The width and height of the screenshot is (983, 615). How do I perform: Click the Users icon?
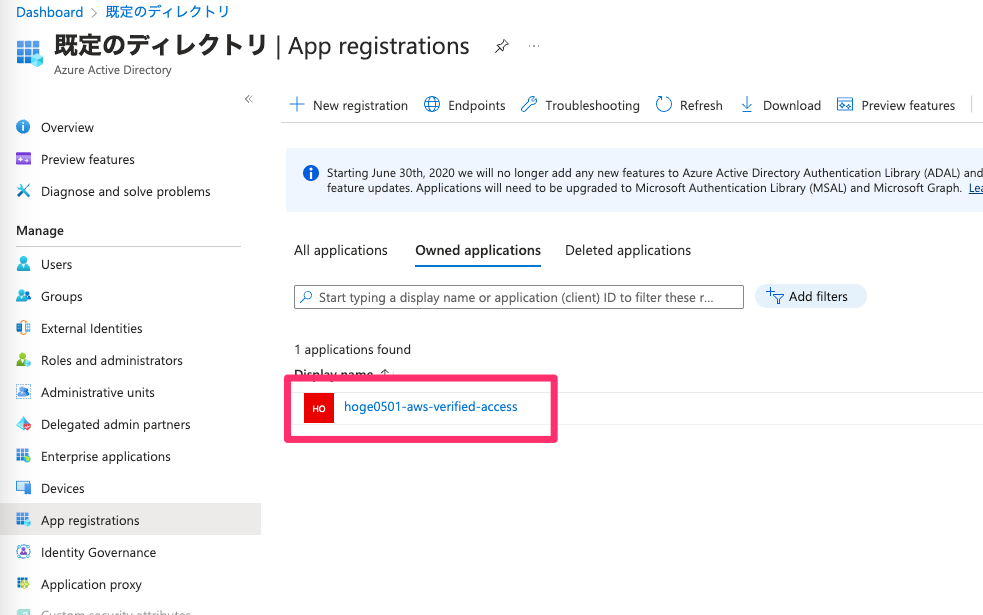tap(23, 264)
